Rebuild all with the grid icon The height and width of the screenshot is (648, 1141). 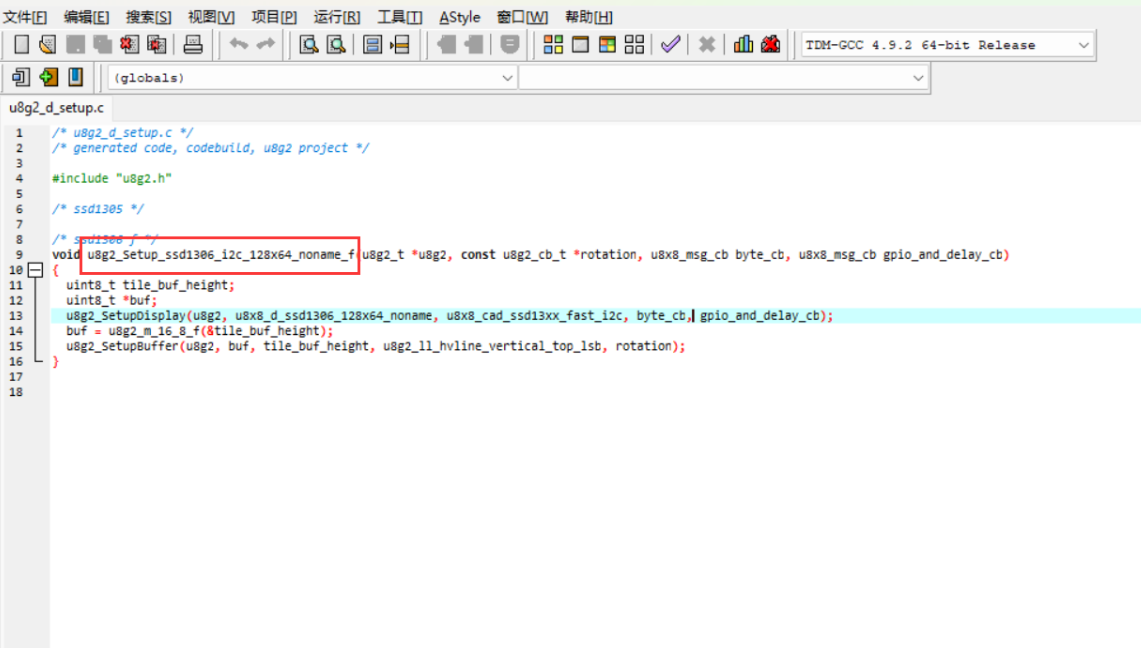[634, 44]
